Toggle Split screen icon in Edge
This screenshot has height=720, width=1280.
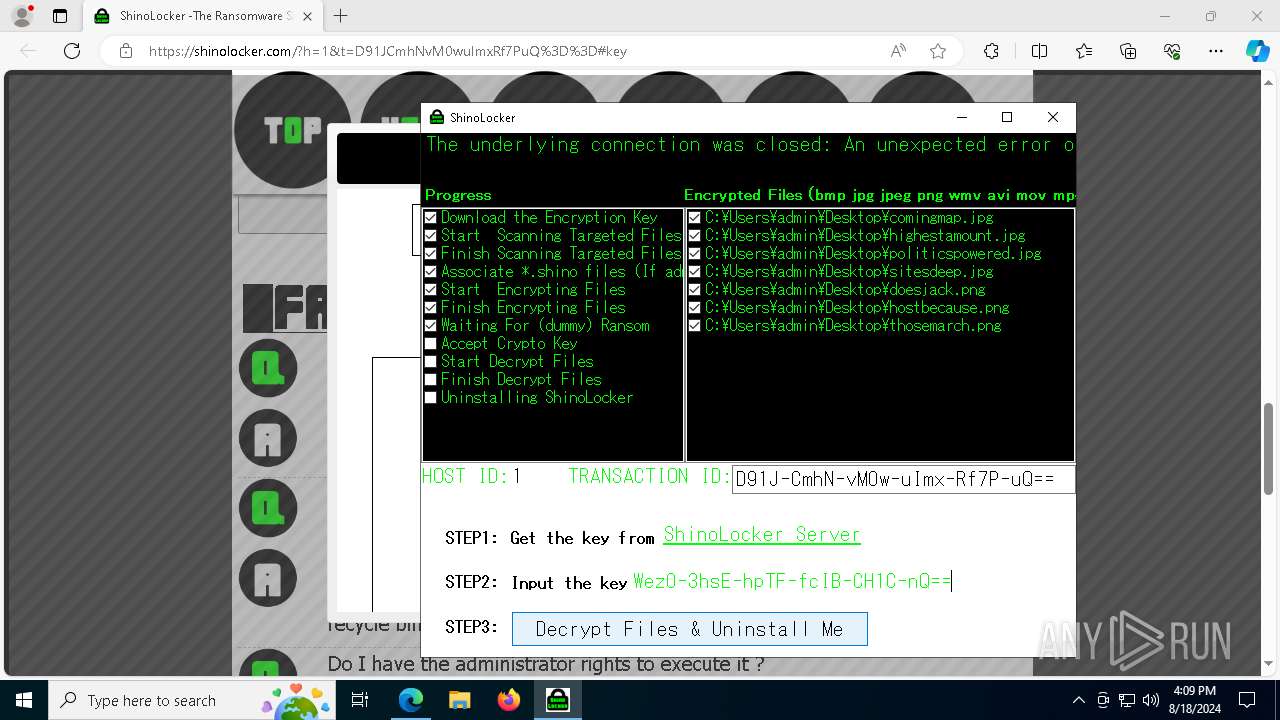tap(1039, 51)
